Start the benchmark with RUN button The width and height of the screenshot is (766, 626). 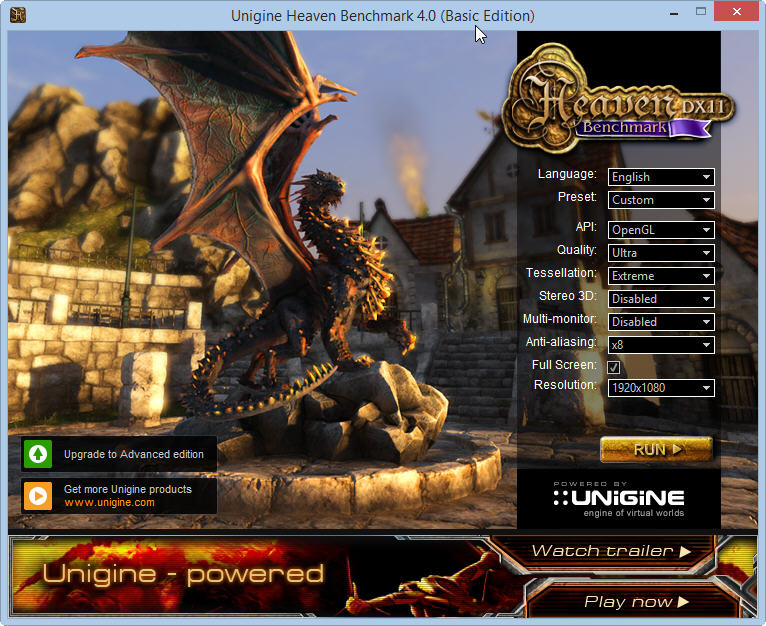tap(656, 449)
